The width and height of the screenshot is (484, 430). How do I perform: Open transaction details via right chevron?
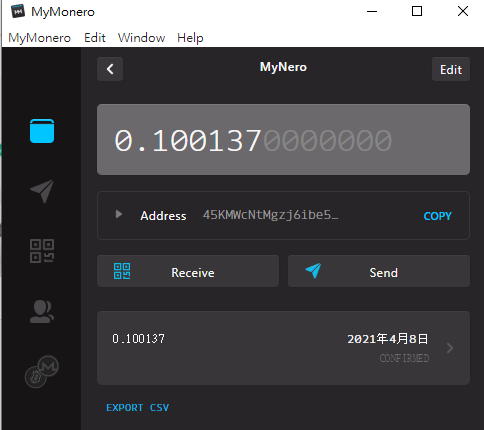(x=450, y=348)
